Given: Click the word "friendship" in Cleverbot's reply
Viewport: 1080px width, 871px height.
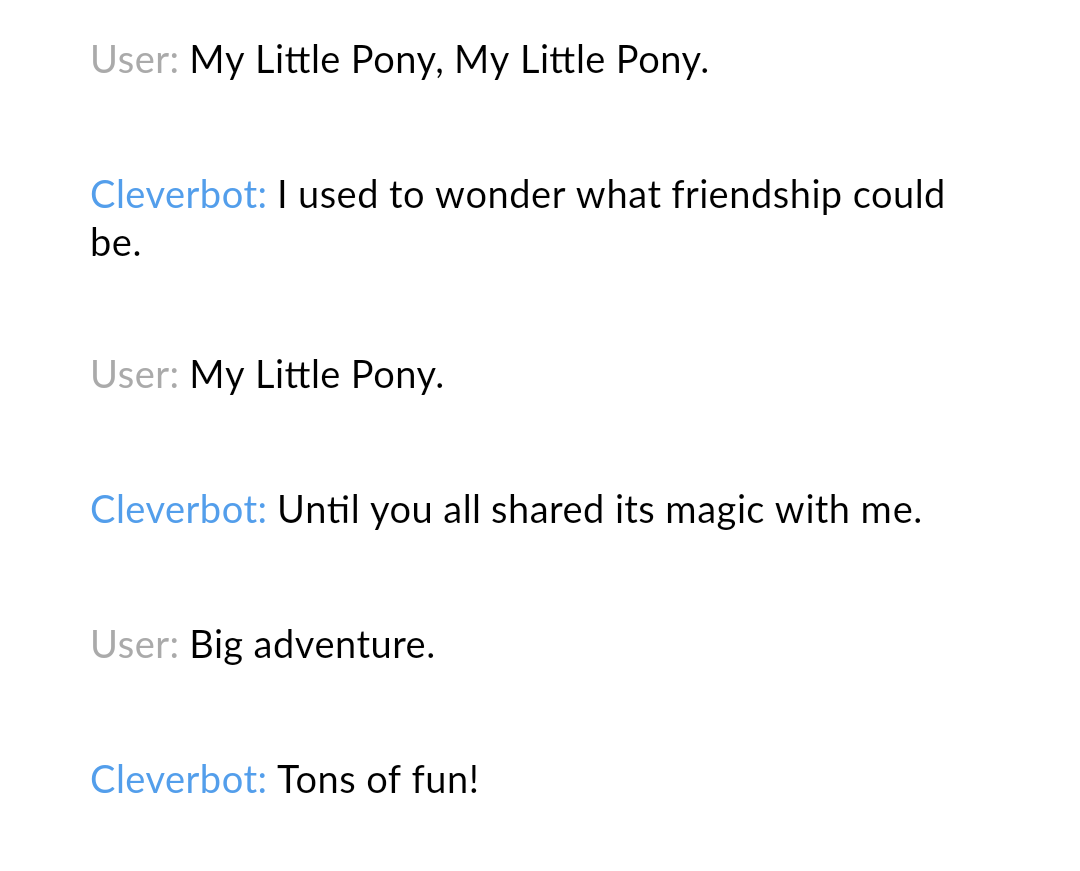Looking at the screenshot, I should pyautogui.click(x=756, y=195).
